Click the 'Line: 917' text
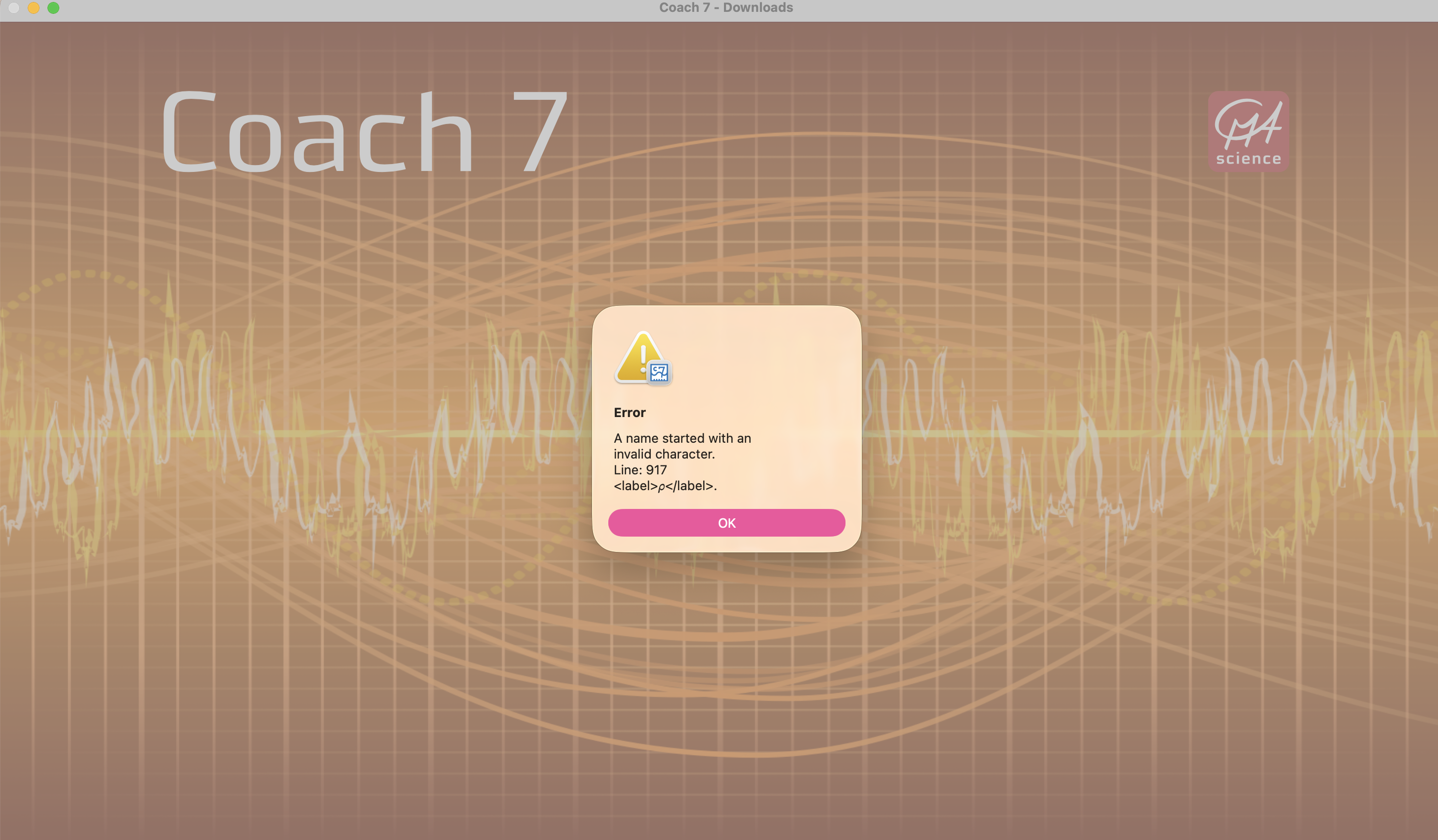The image size is (1438, 840). pyautogui.click(x=639, y=470)
